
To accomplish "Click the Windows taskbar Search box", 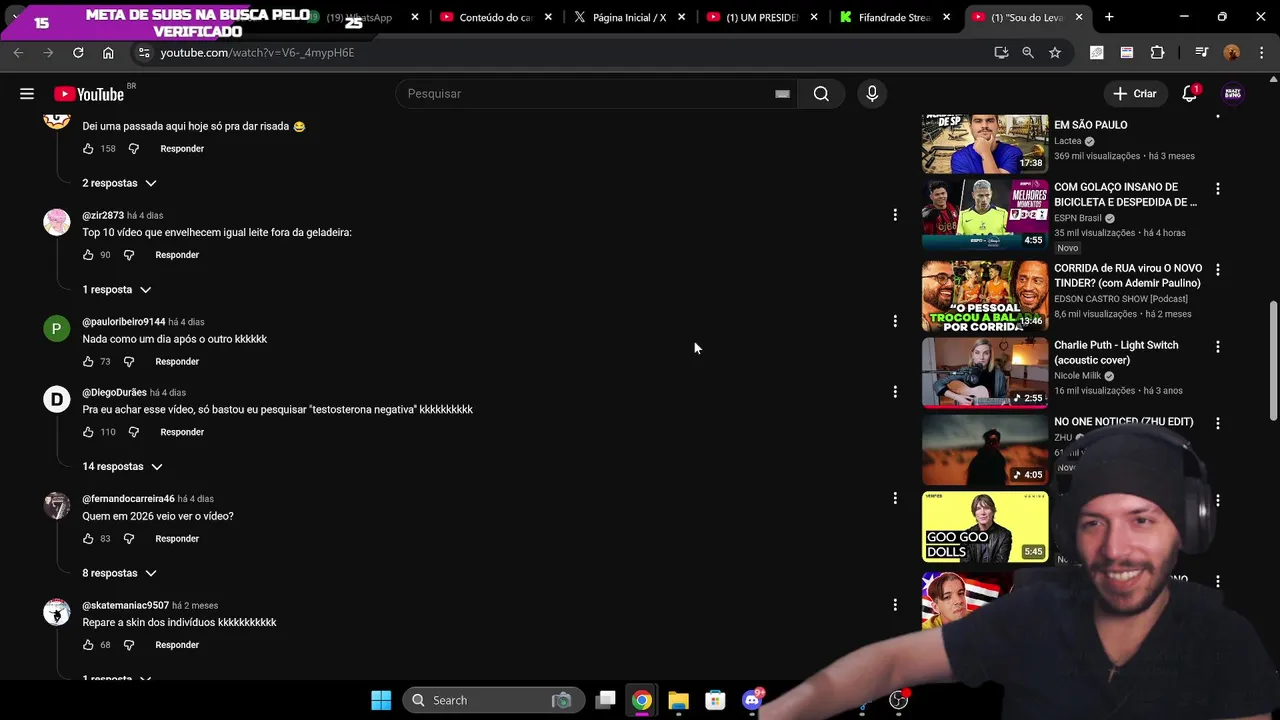I will [x=492, y=700].
